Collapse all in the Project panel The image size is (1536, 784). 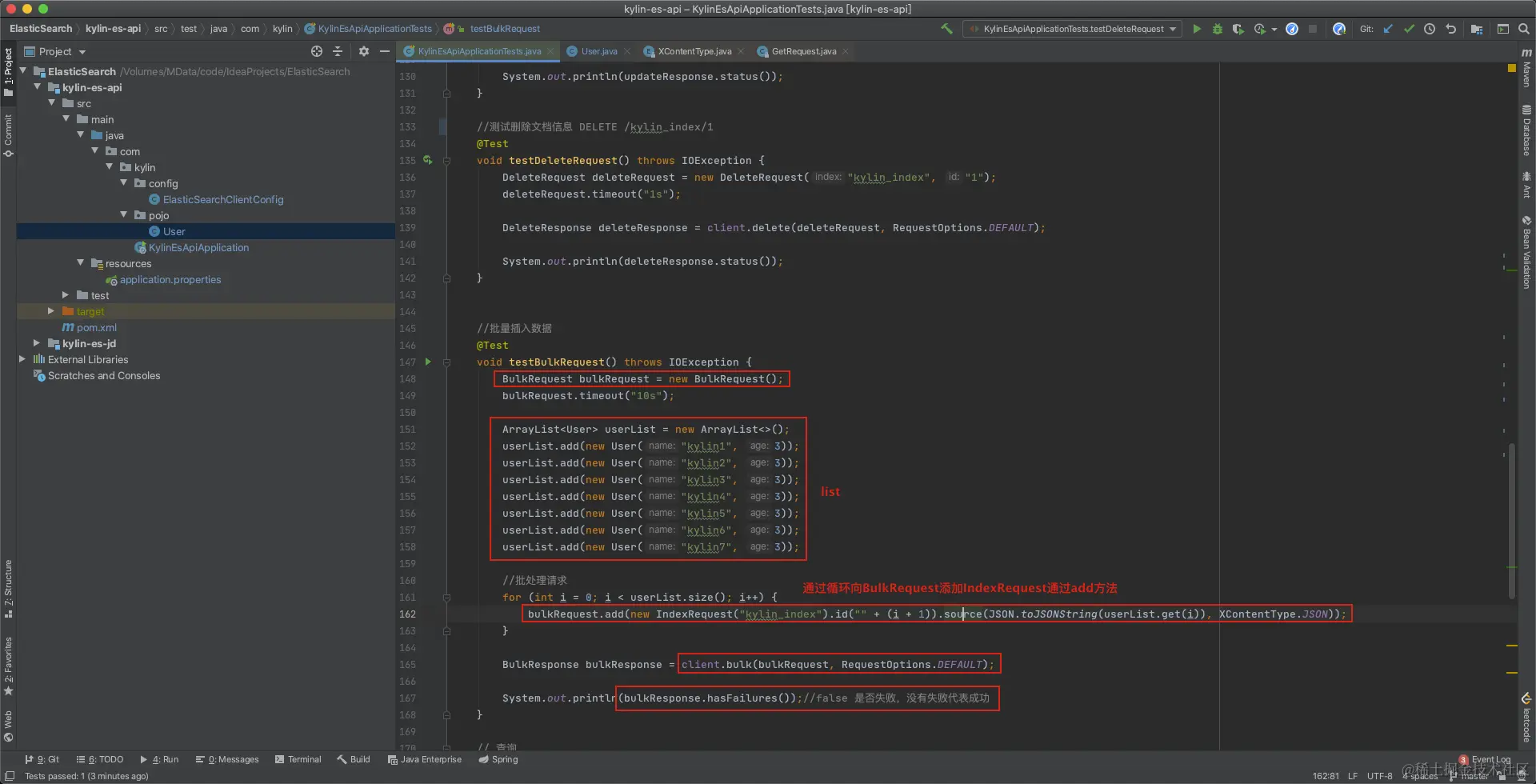338,51
